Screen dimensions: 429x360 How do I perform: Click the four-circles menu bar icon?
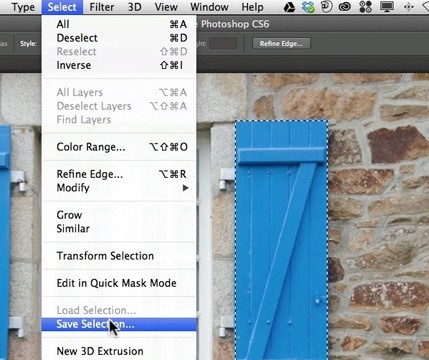click(x=365, y=7)
